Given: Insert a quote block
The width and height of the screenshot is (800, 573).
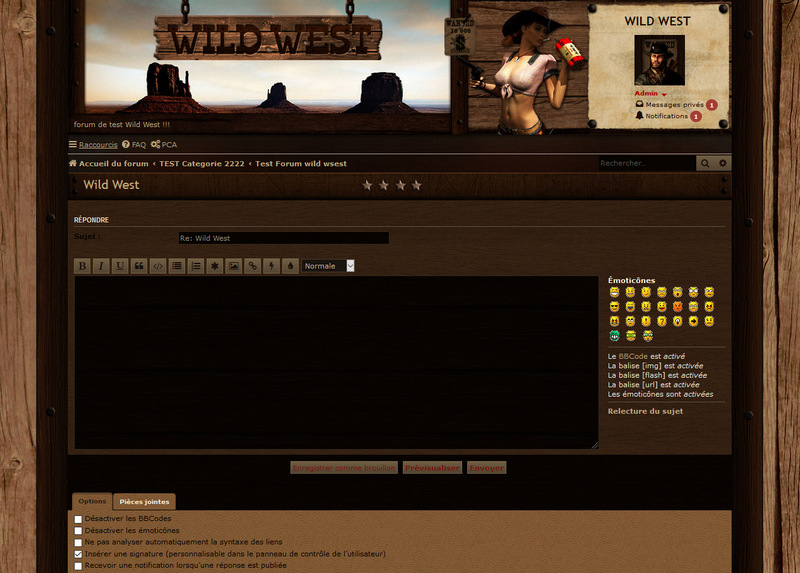Looking at the screenshot, I should pos(138,266).
